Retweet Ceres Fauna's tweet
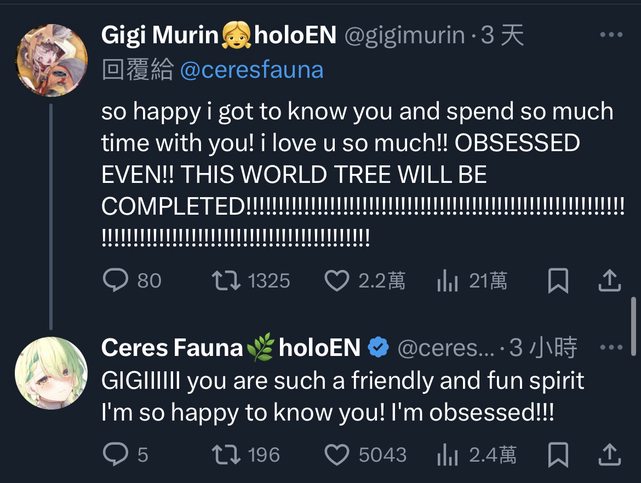Screen dimensions: 641x483 coord(226,455)
